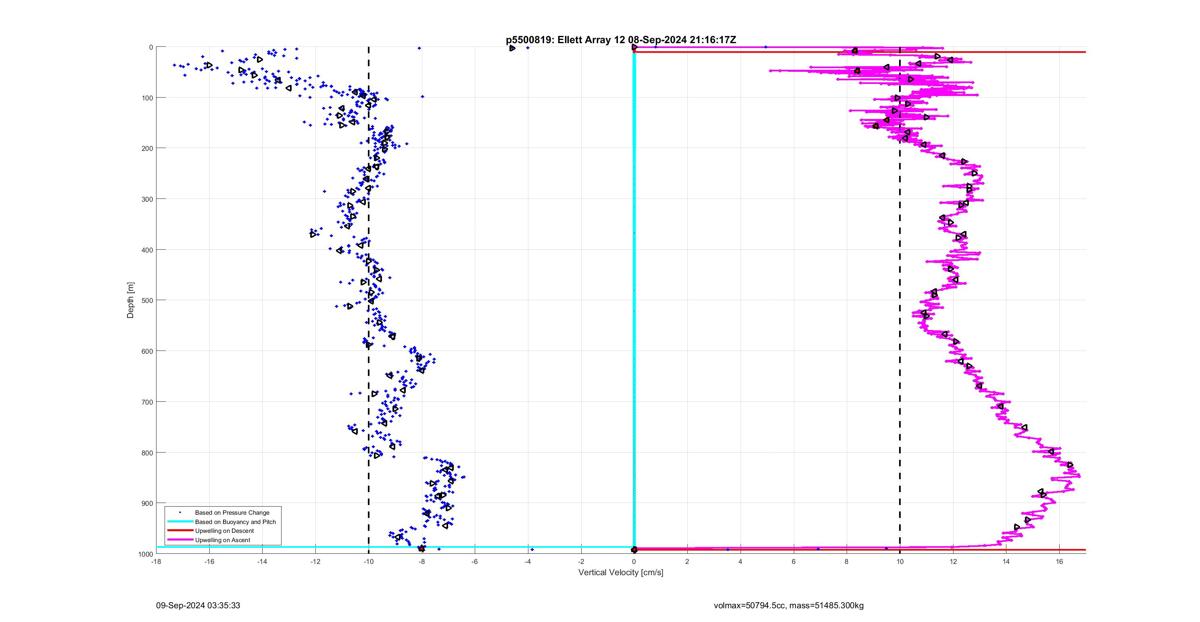Click depth axis tick label '500'
The width and height of the screenshot is (1200, 622).
pos(146,300)
